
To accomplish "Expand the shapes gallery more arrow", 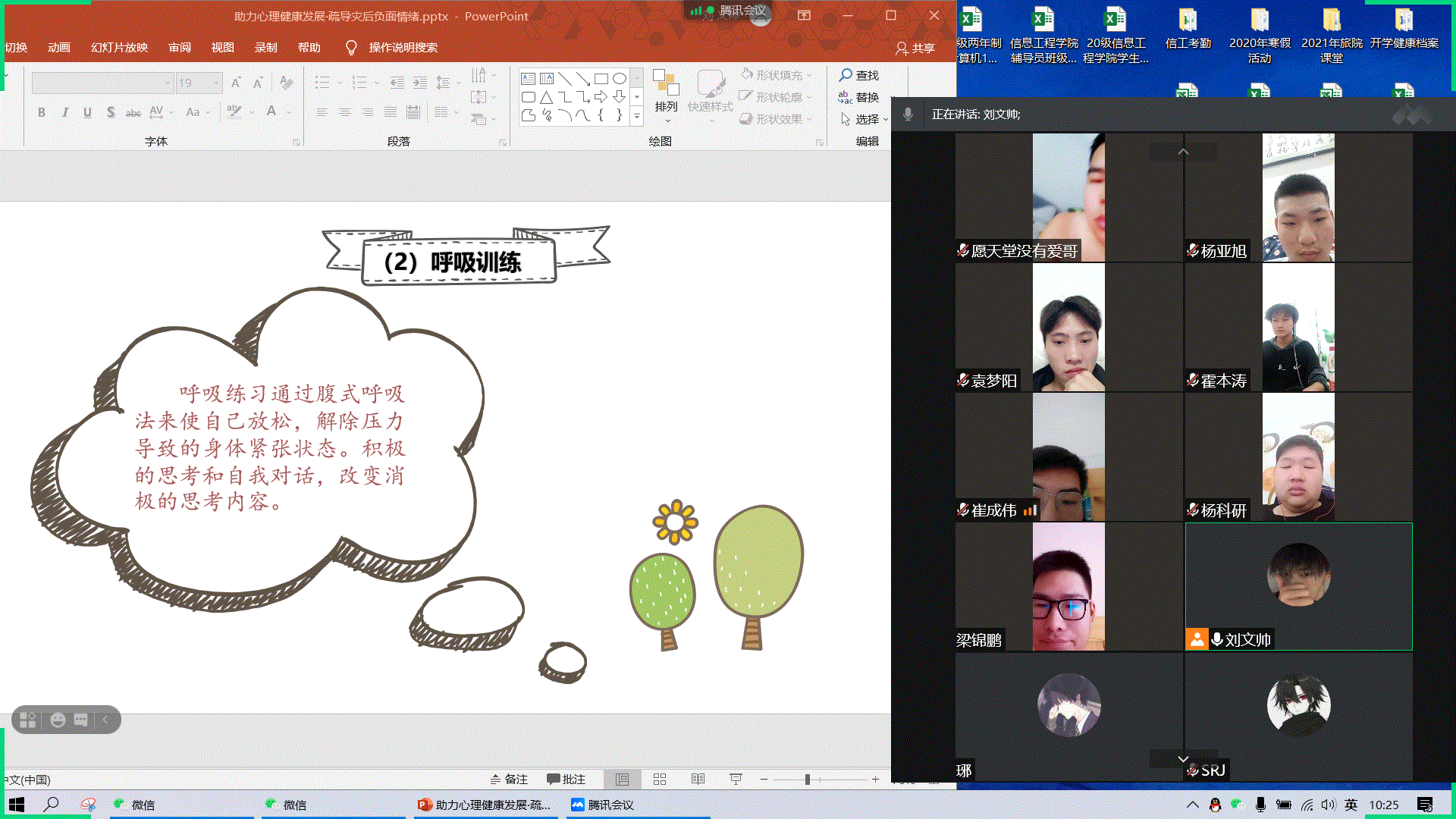I will click(x=637, y=116).
